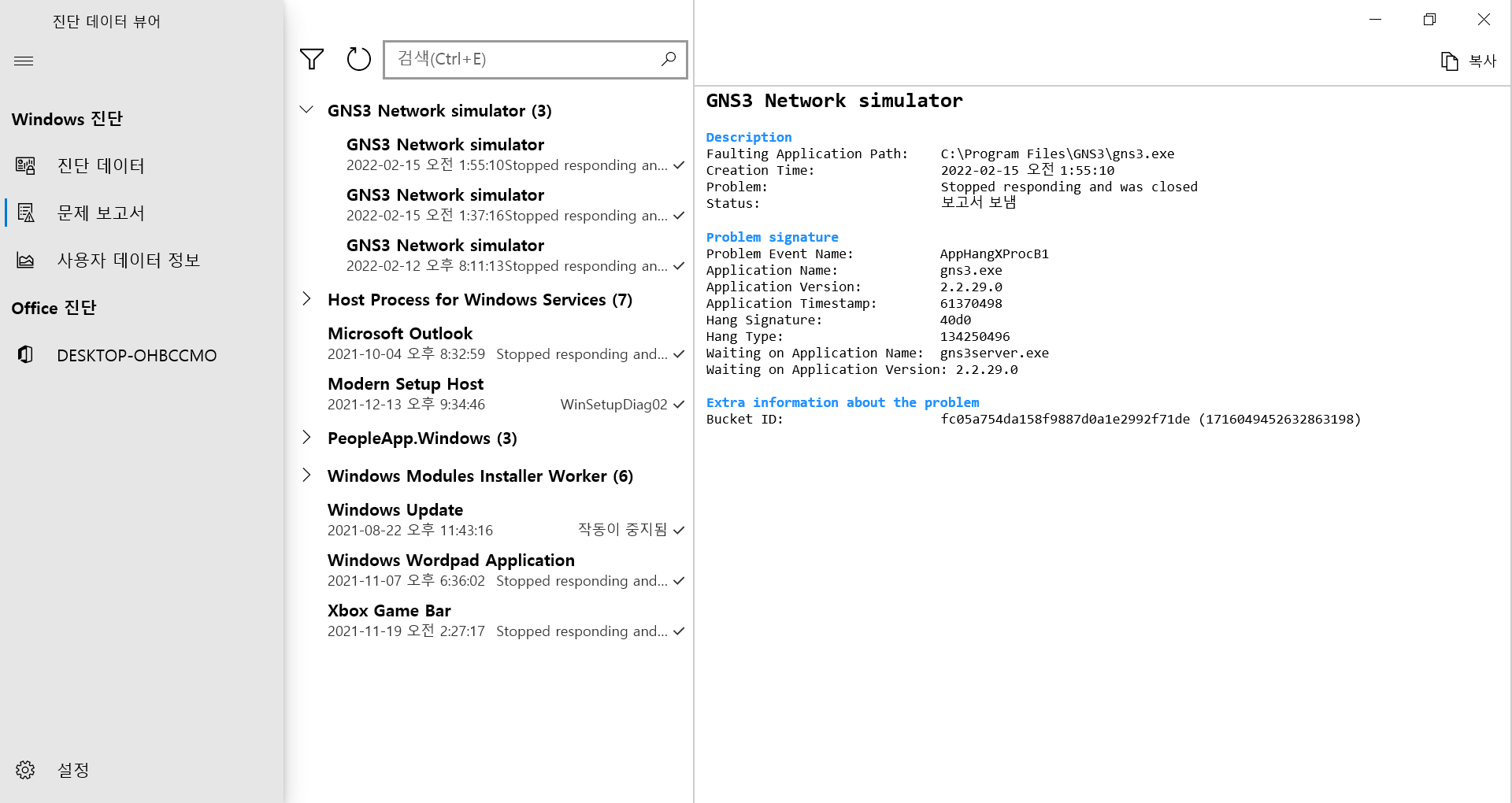Click the Office 진단 section header
The width and height of the screenshot is (1512, 803).
pos(54,308)
